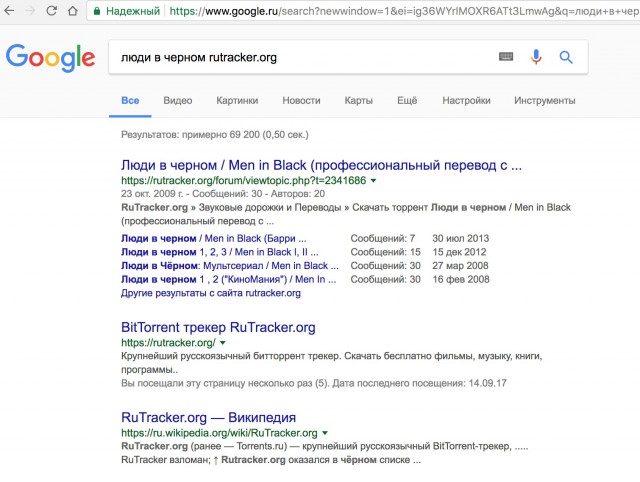Open sublink Люди в Чёрном: Мультсериал

[x=230, y=266]
